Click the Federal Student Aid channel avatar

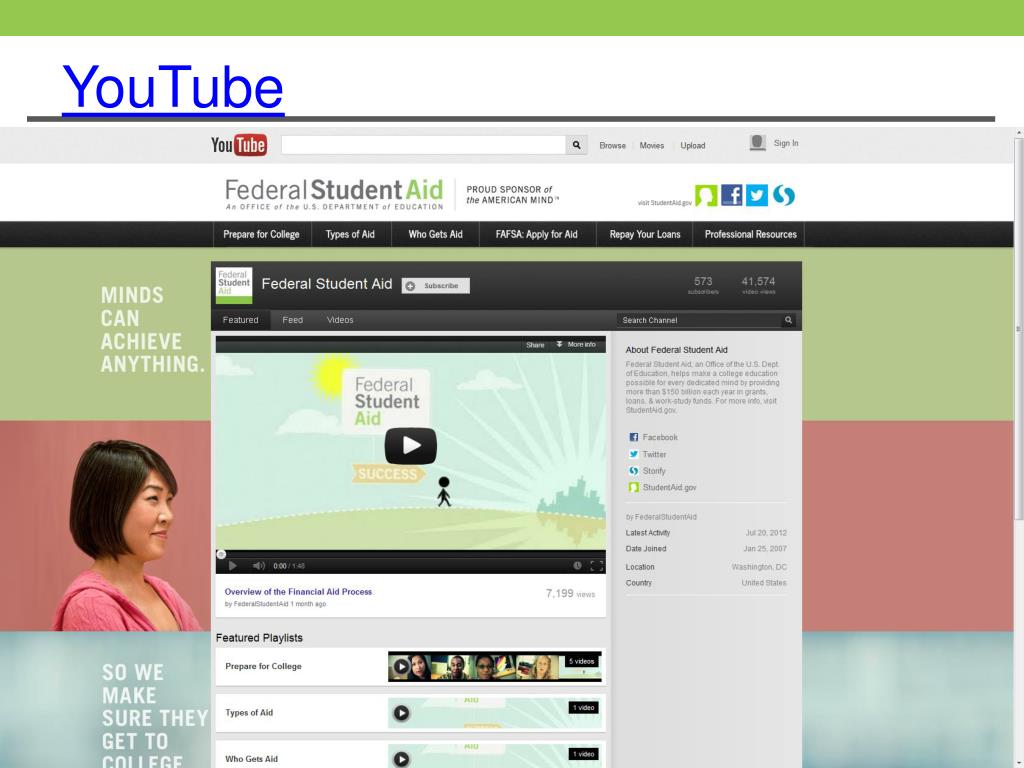click(234, 285)
